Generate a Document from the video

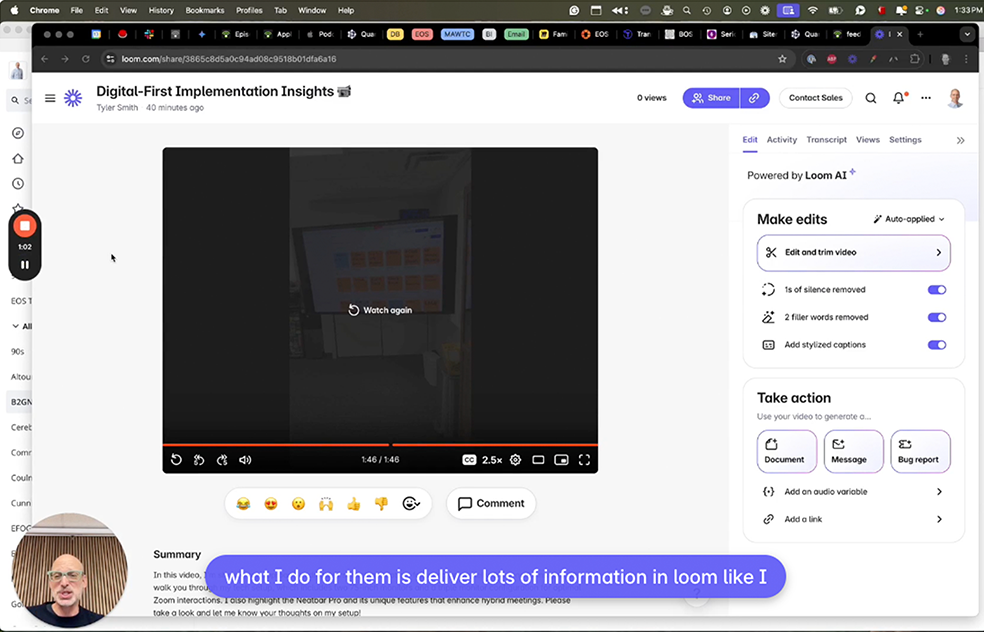tap(786, 451)
